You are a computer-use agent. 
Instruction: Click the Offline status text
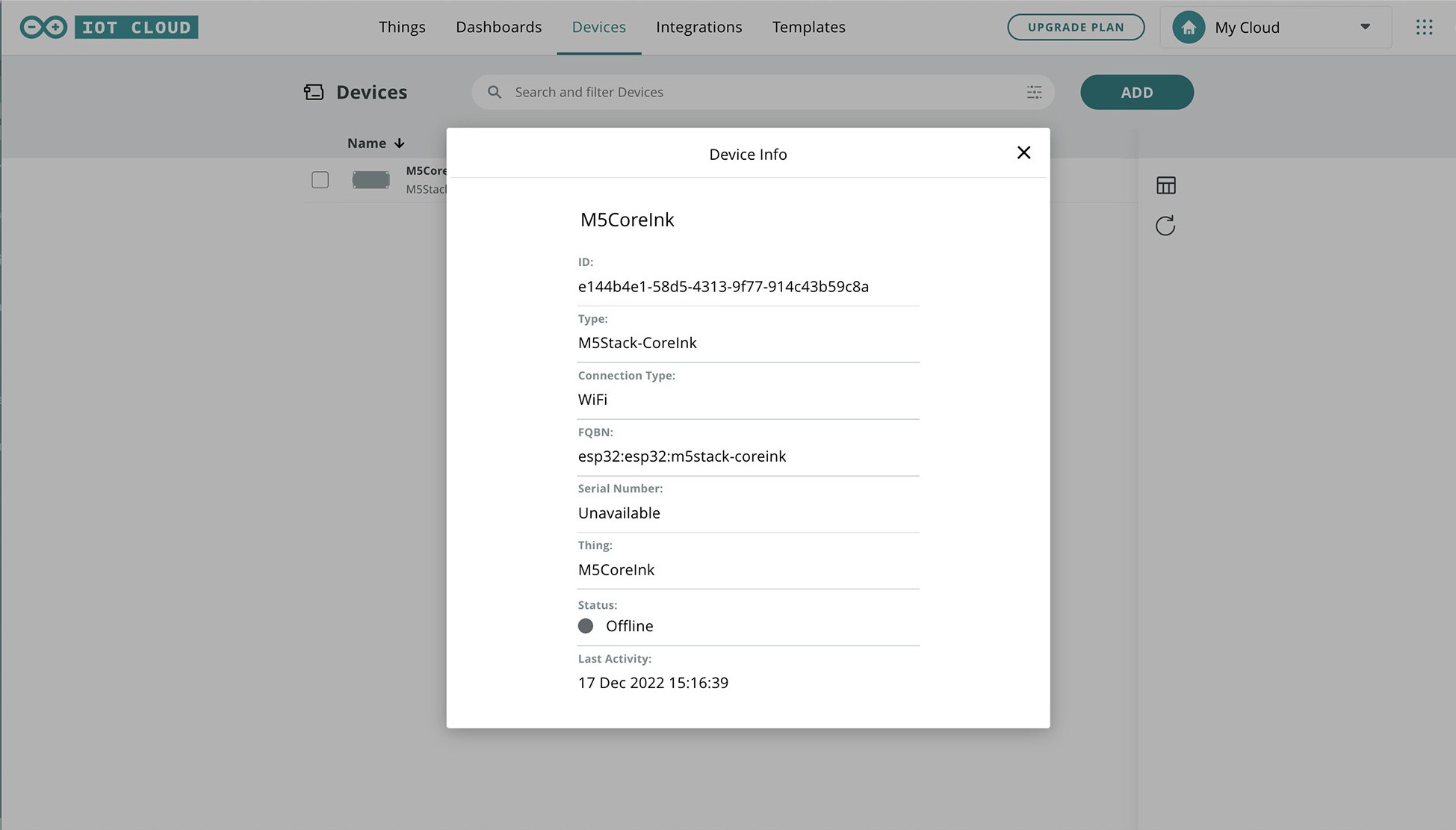[630, 626]
